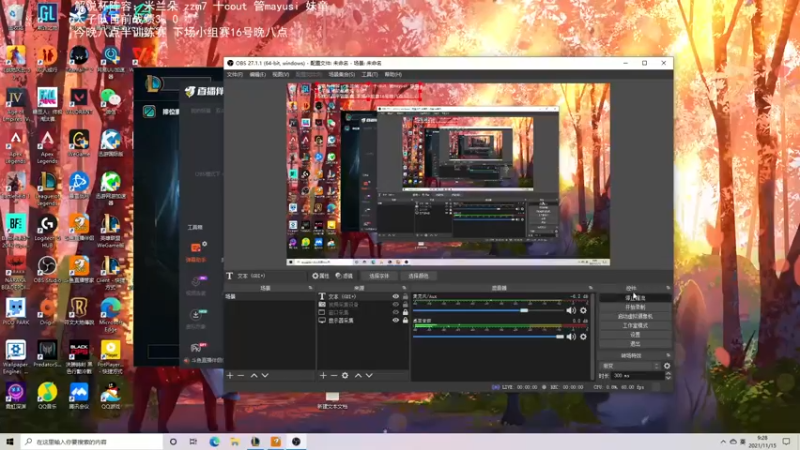Open the scene transition properties gear

click(667, 366)
